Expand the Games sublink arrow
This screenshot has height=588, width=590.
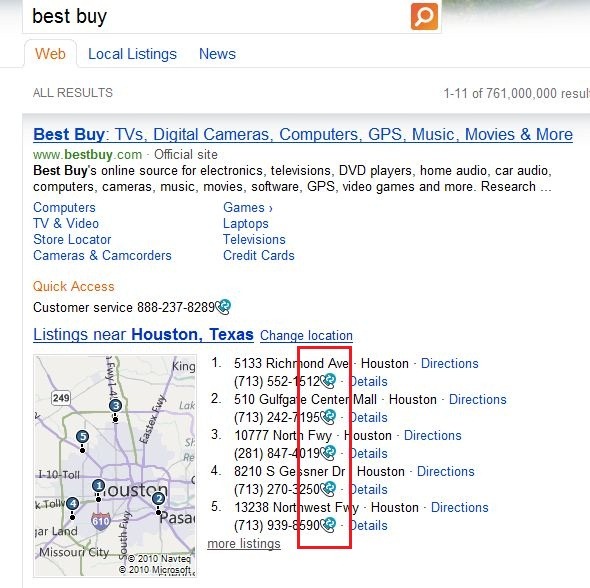pos(271,208)
